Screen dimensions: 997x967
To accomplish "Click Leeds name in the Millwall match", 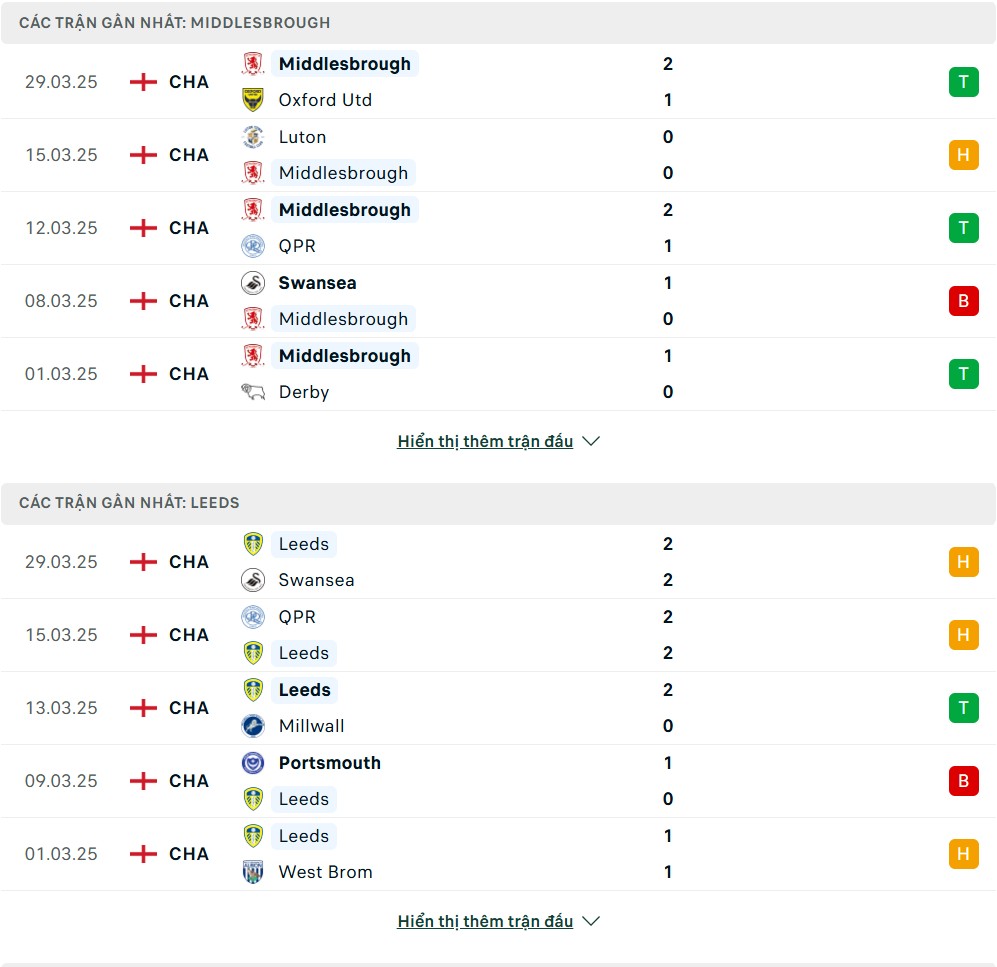I will pos(305,690).
